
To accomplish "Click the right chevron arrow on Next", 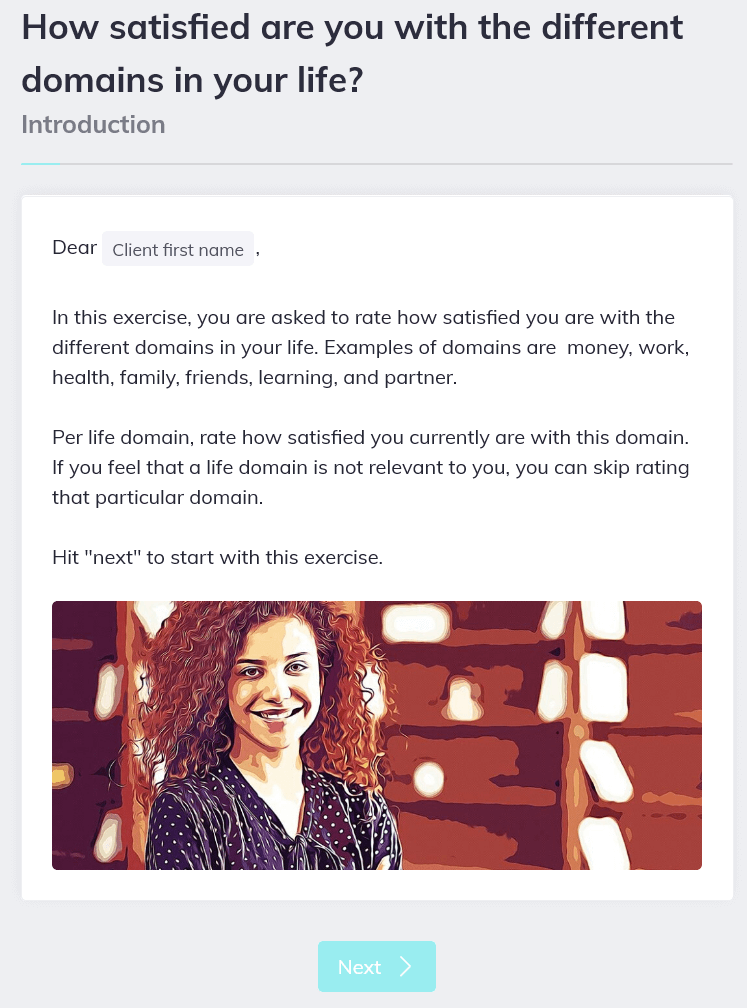I will (x=405, y=966).
